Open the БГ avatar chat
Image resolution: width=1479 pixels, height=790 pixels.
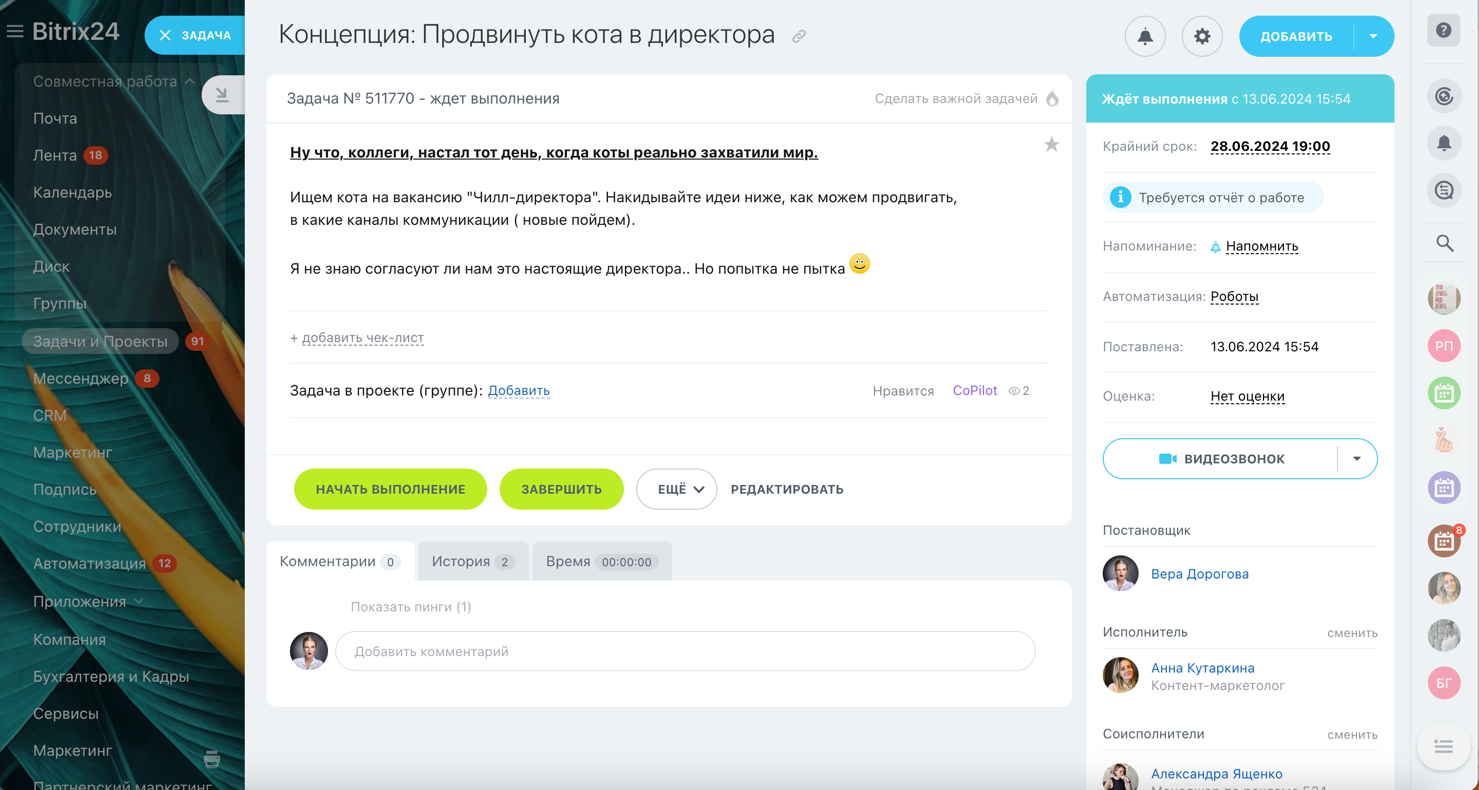pos(1444,683)
